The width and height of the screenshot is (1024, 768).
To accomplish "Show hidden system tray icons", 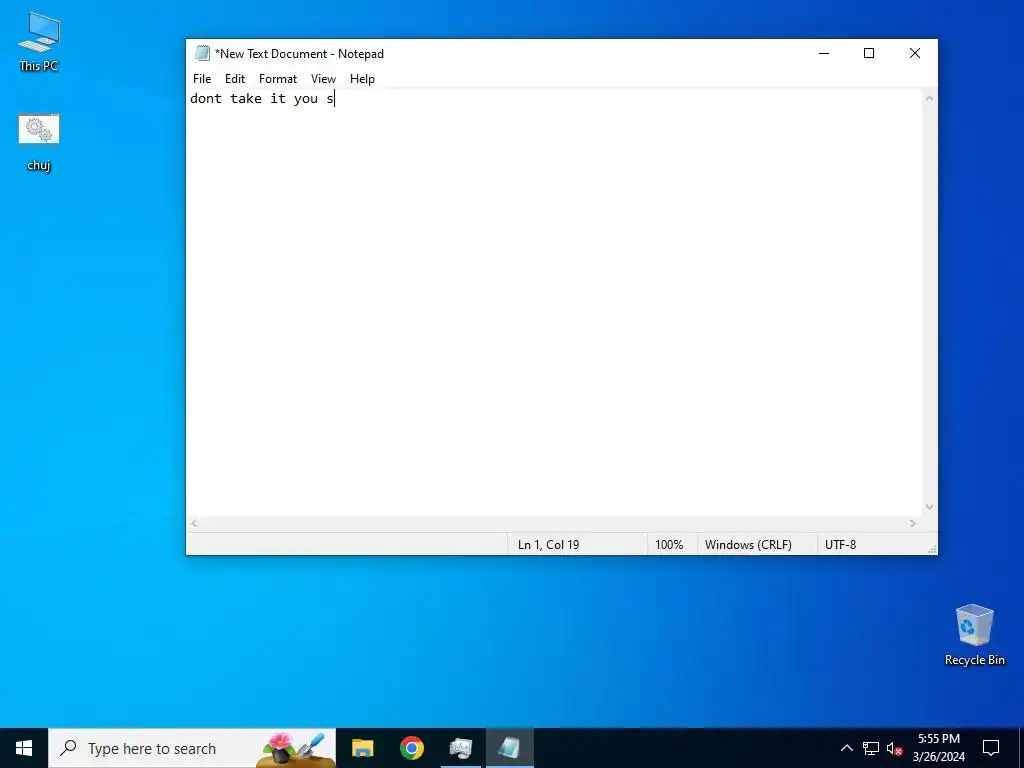I will tap(846, 748).
